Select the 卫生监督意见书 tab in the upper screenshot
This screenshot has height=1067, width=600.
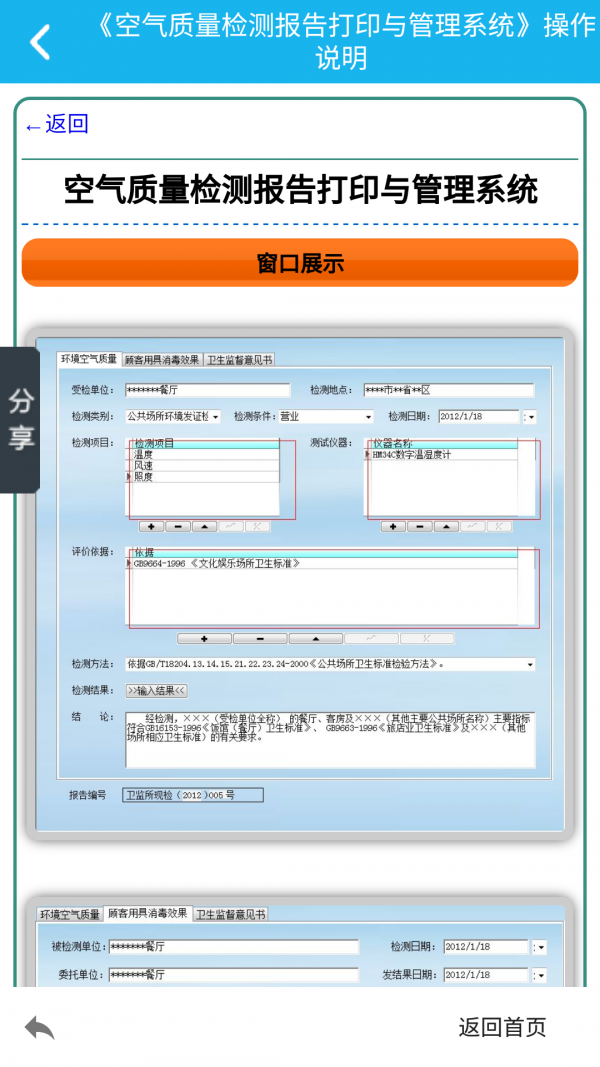(x=239, y=360)
